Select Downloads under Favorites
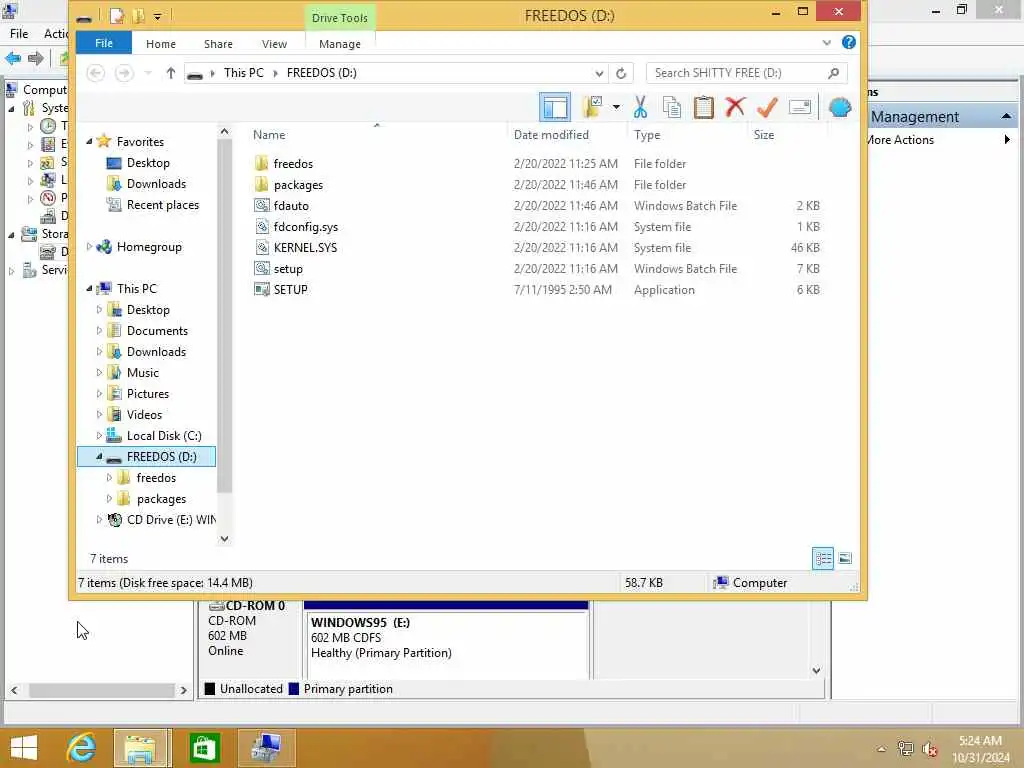The height and width of the screenshot is (768, 1024). pyautogui.click(x=156, y=184)
